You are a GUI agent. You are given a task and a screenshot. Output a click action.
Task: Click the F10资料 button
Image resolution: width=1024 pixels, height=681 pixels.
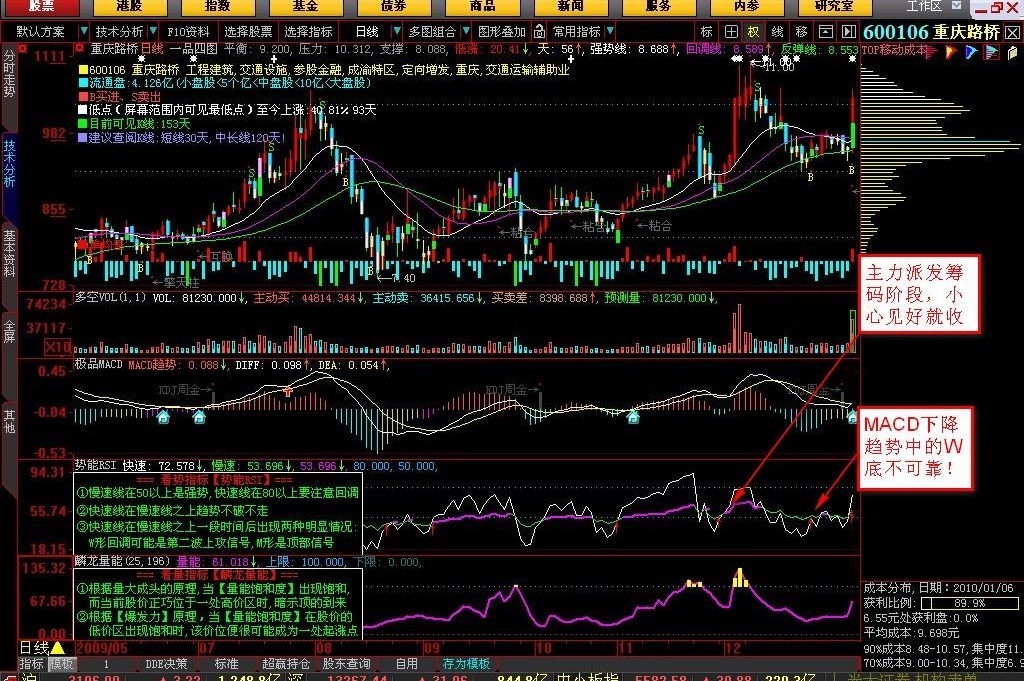point(188,31)
